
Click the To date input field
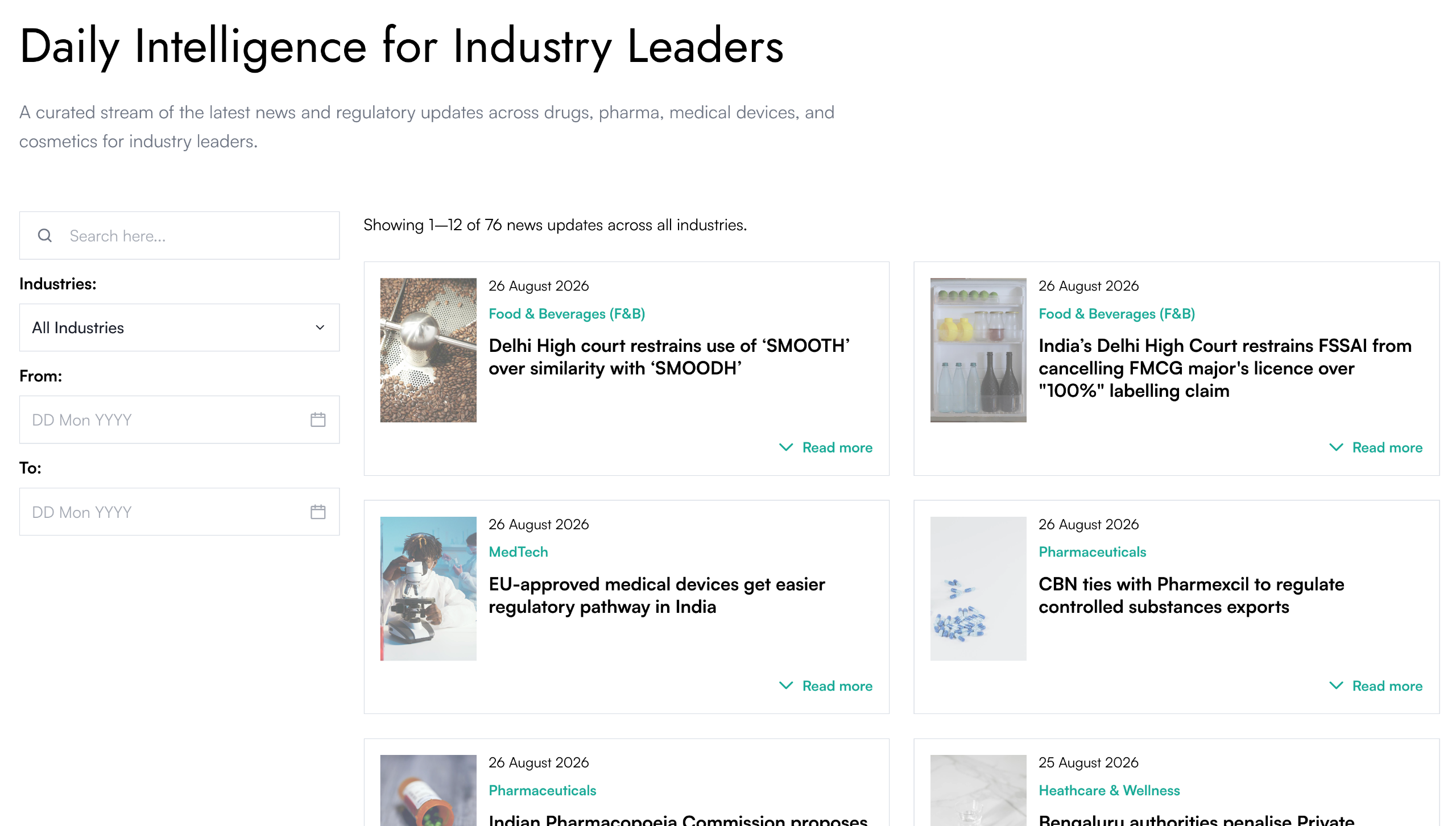180,512
